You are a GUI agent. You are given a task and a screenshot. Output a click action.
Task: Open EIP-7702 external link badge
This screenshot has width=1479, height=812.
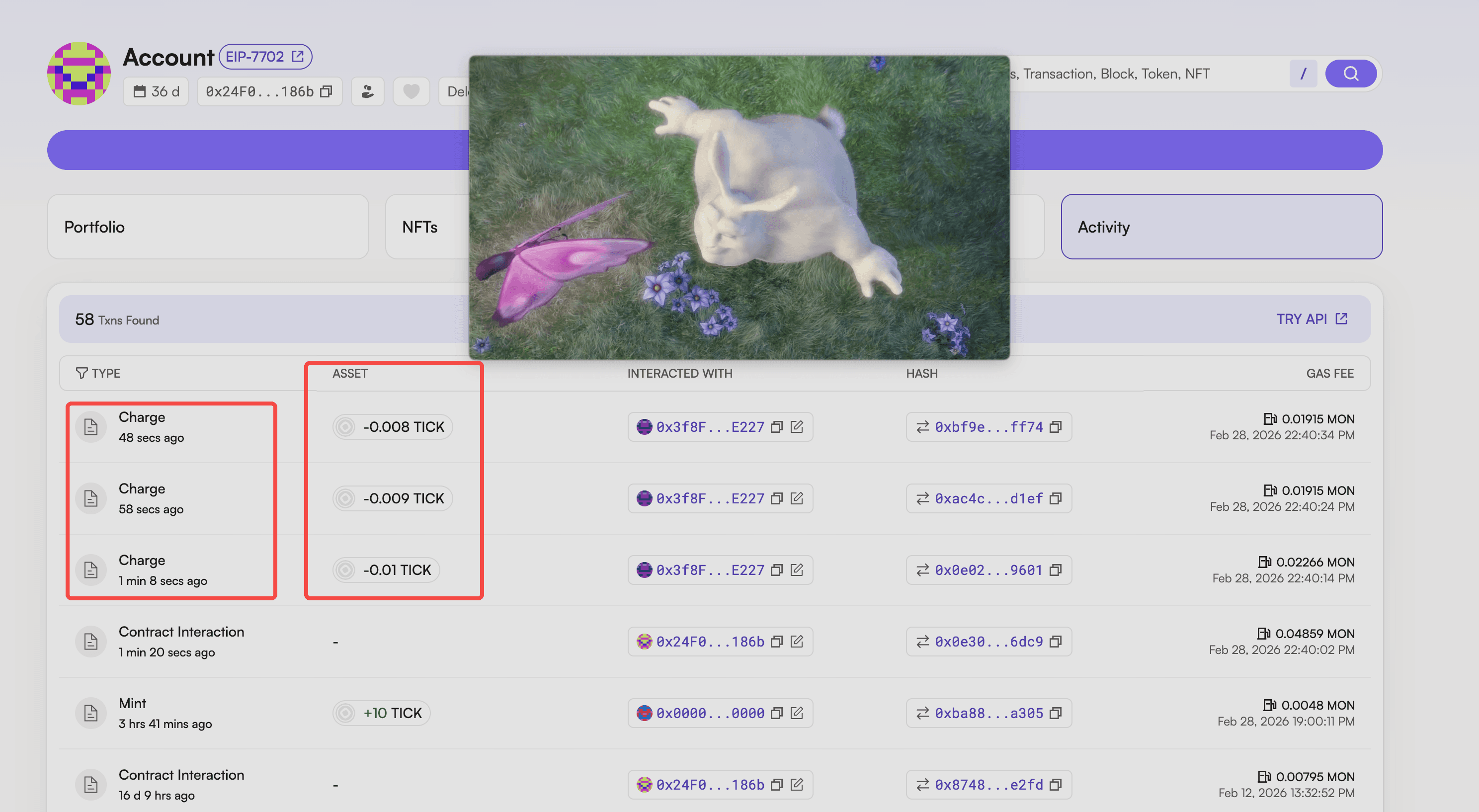coord(265,56)
